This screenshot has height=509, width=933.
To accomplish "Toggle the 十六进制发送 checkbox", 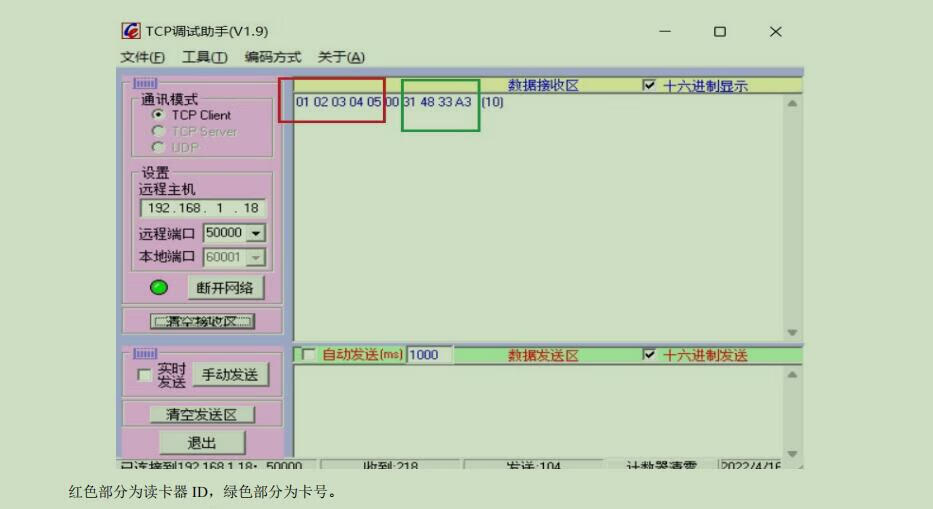I will 650,355.
